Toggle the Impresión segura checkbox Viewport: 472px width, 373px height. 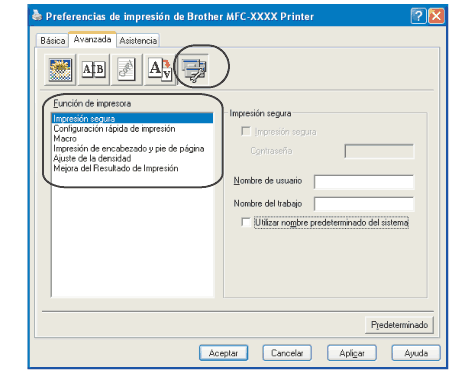246,132
